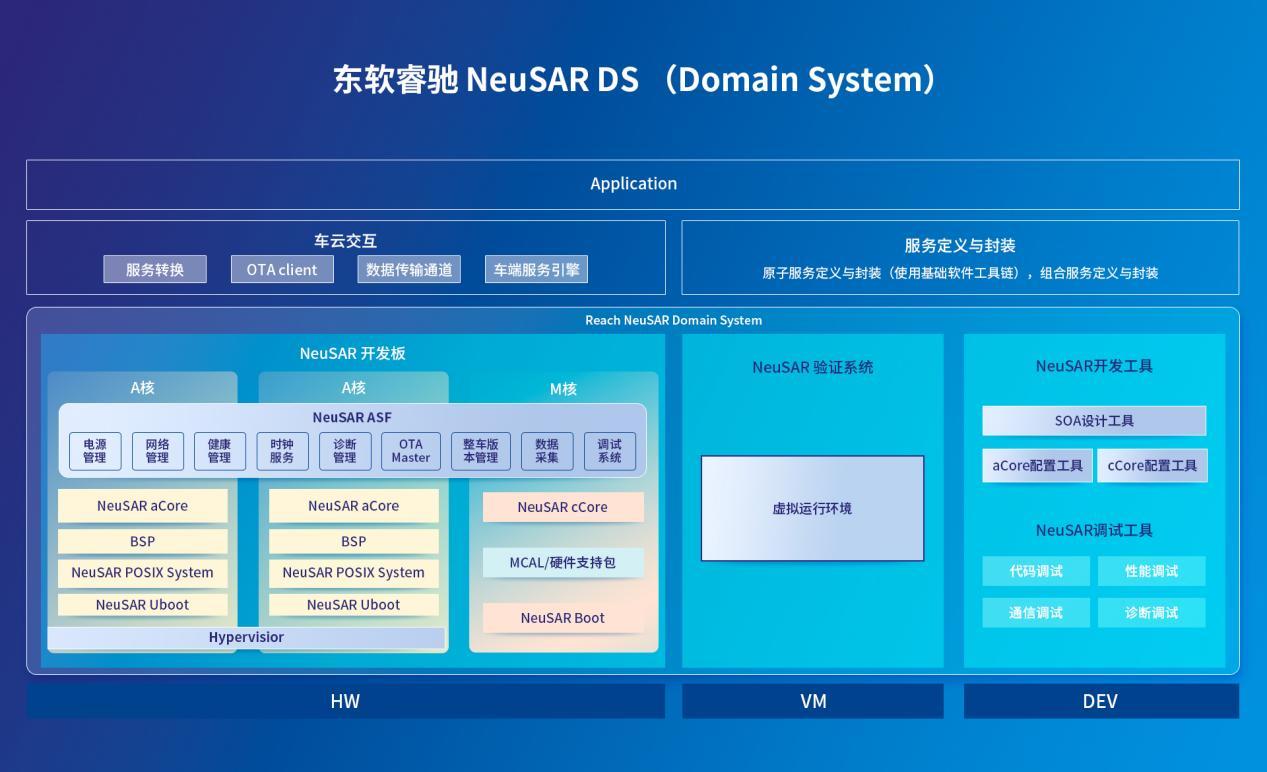Expand the NeuSAR 验证系统 section

812,367
